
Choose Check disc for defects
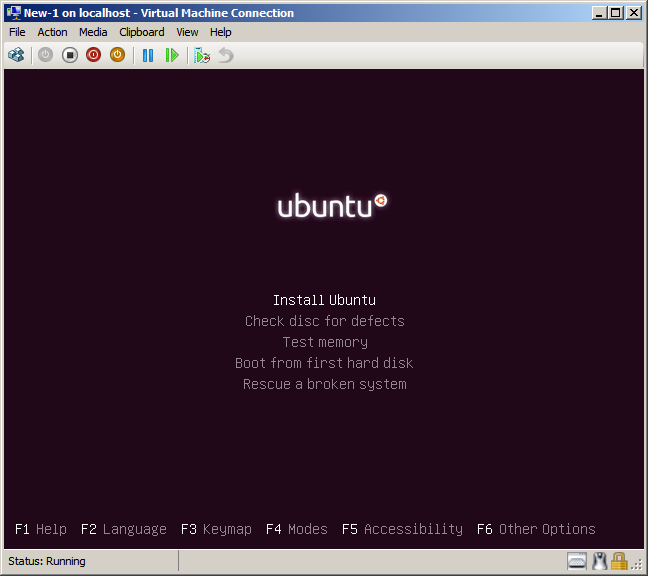click(324, 321)
